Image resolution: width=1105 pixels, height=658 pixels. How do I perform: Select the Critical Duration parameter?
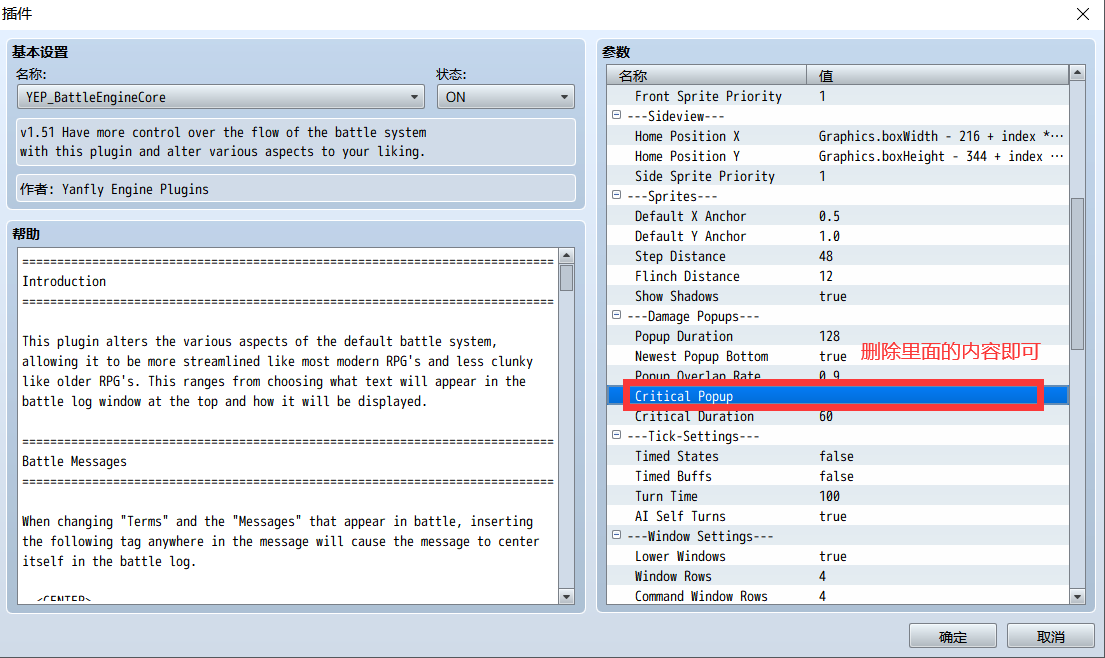[838, 416]
